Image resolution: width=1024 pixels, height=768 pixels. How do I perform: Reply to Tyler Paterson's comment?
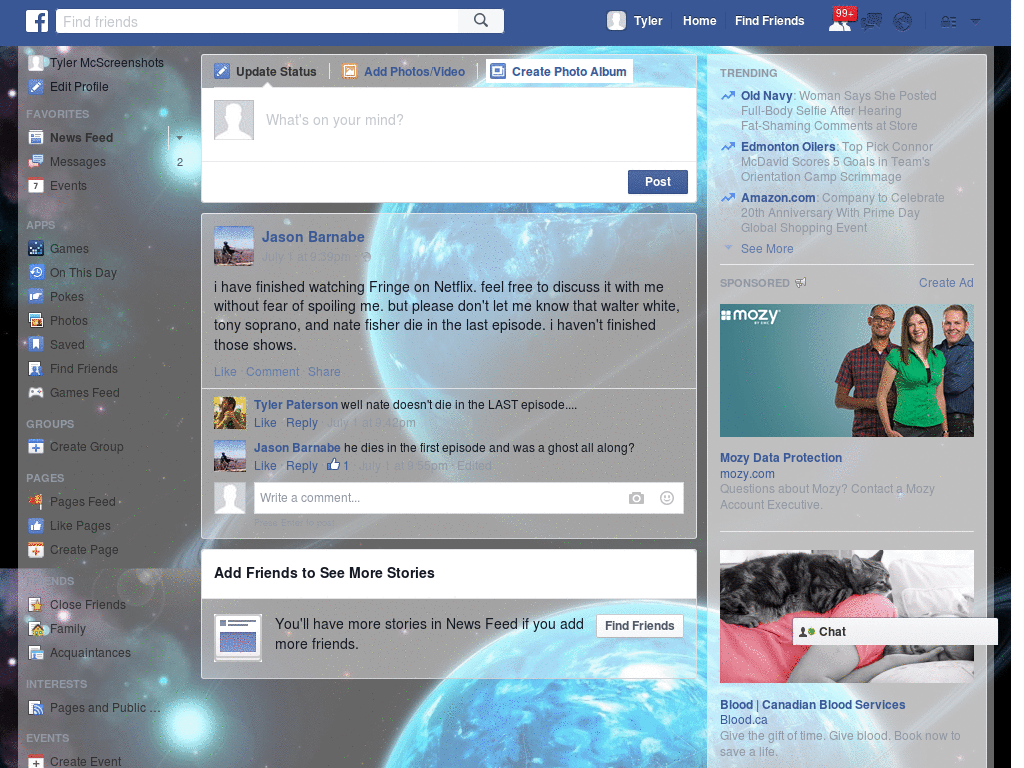tap(302, 423)
